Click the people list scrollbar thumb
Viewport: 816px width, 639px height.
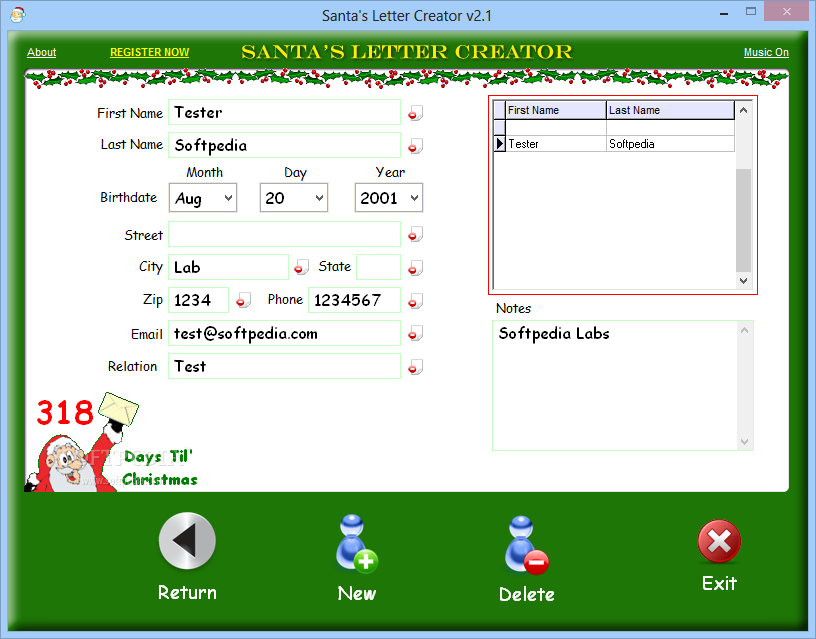pos(744,220)
